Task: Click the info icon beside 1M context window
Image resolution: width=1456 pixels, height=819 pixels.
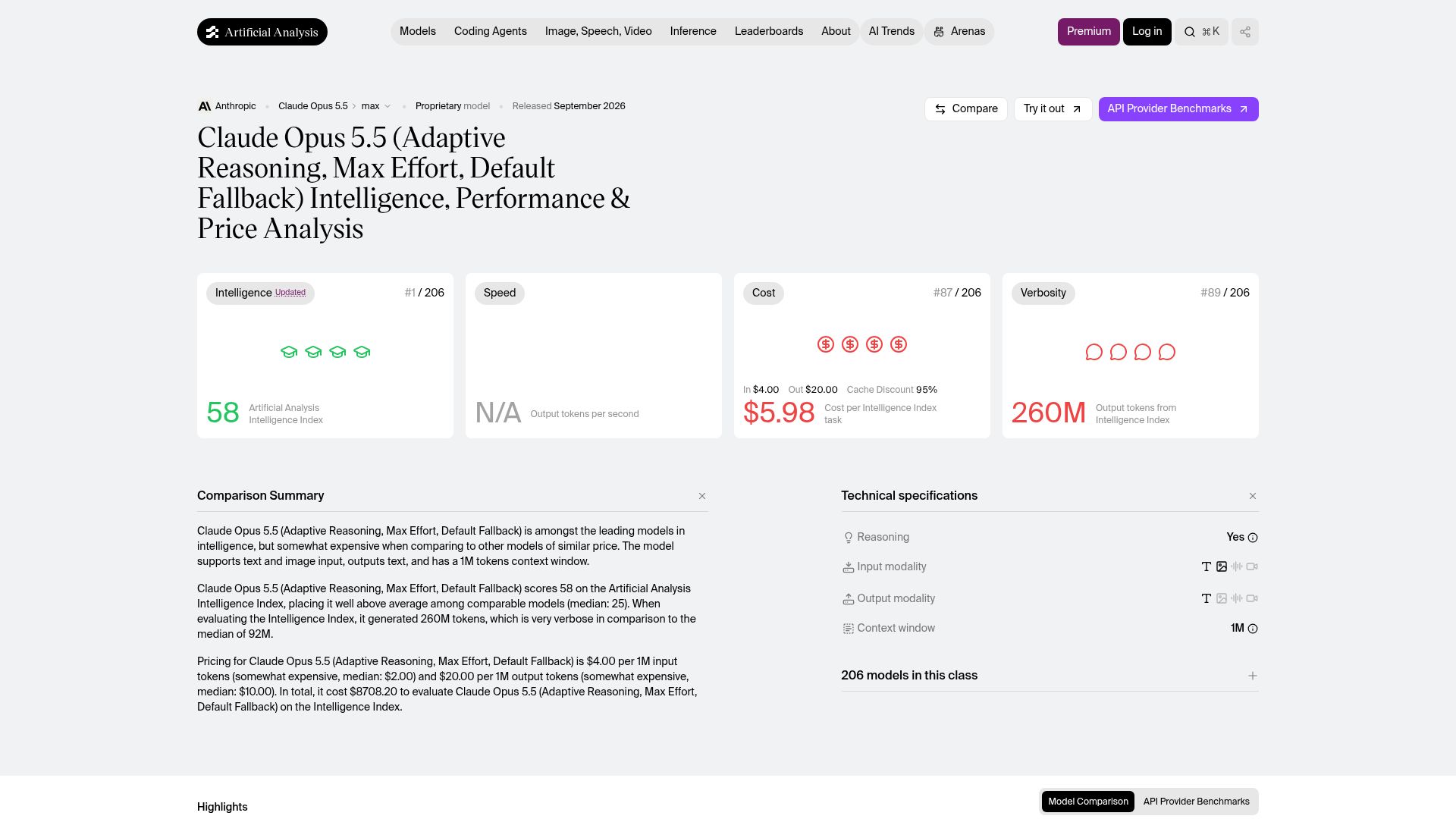Action: point(1253,629)
